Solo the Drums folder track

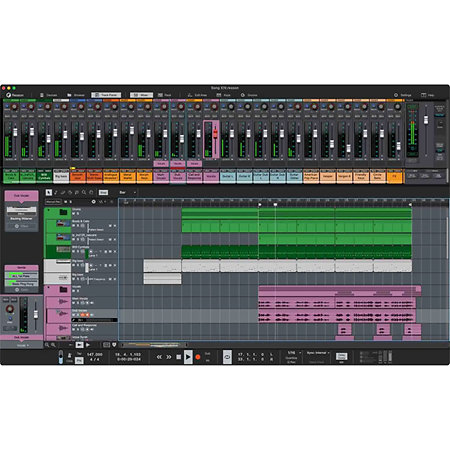(x=78, y=214)
